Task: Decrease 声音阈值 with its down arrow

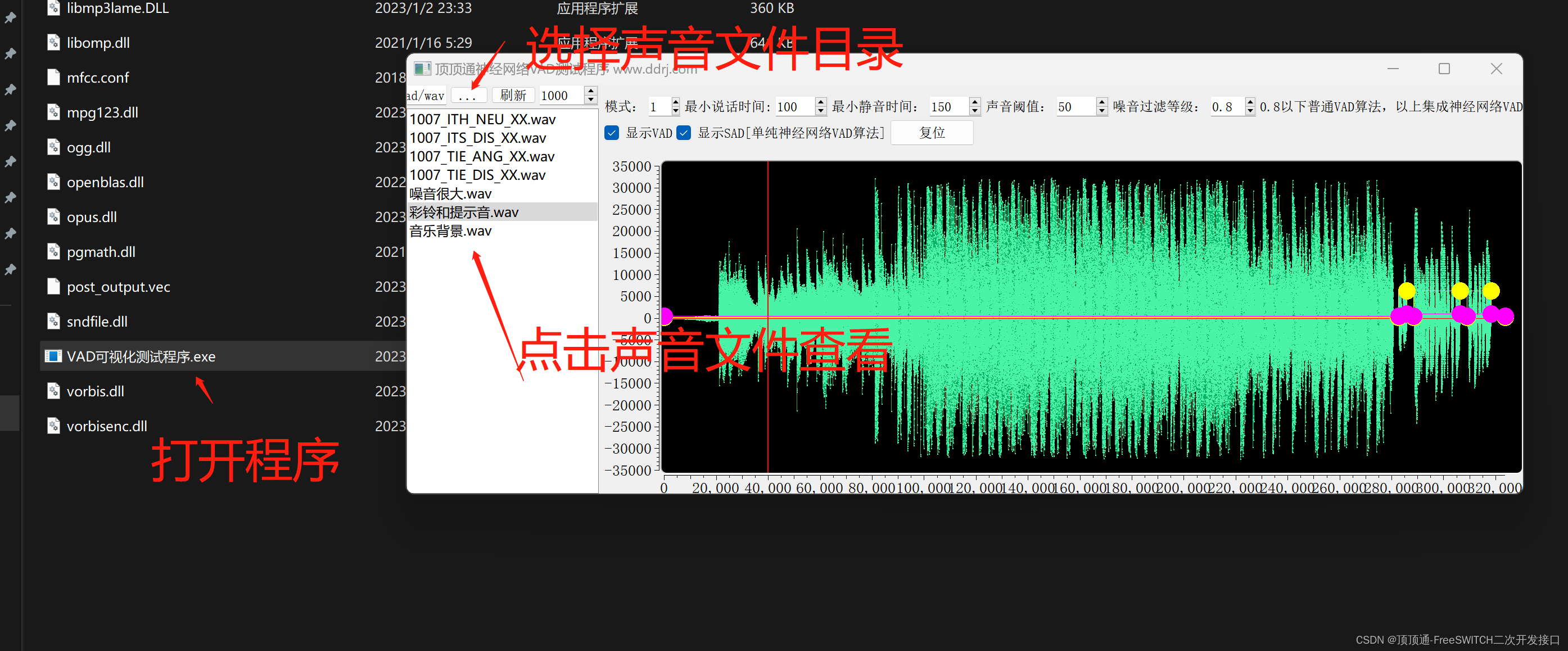Action: click(x=1101, y=111)
